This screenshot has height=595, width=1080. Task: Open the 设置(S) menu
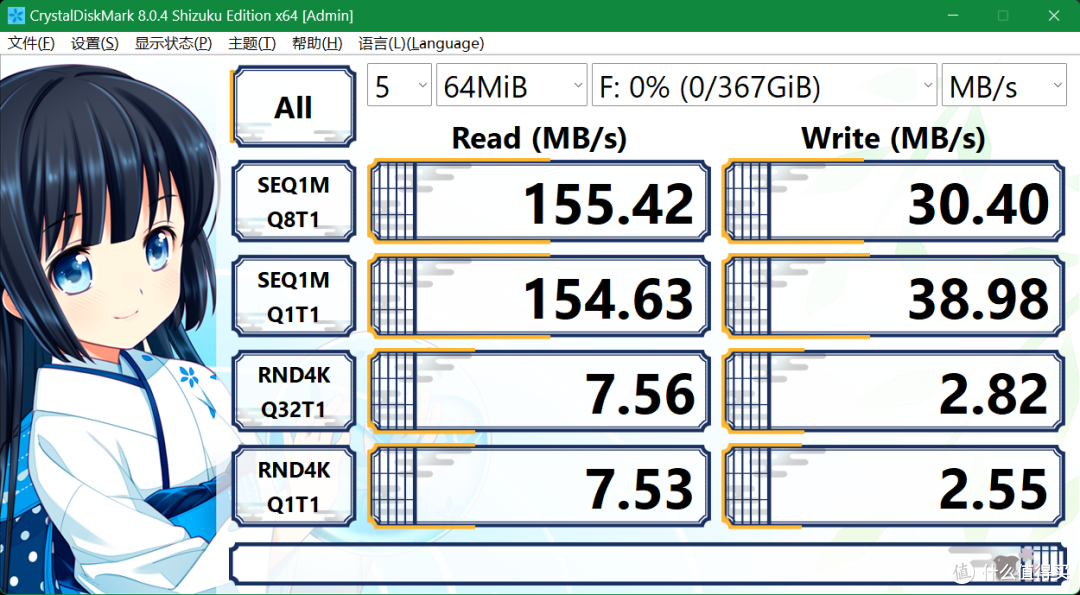pos(94,43)
